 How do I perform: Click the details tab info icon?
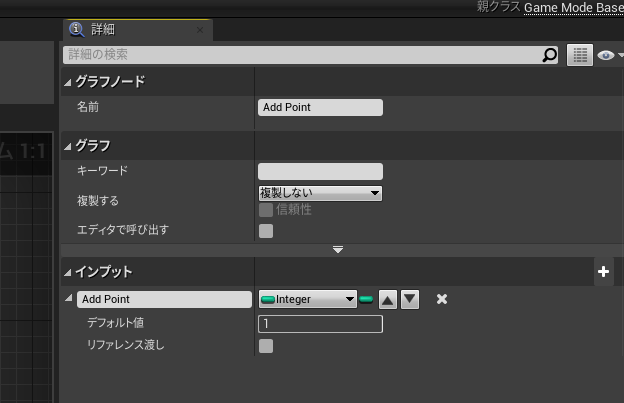click(76, 29)
